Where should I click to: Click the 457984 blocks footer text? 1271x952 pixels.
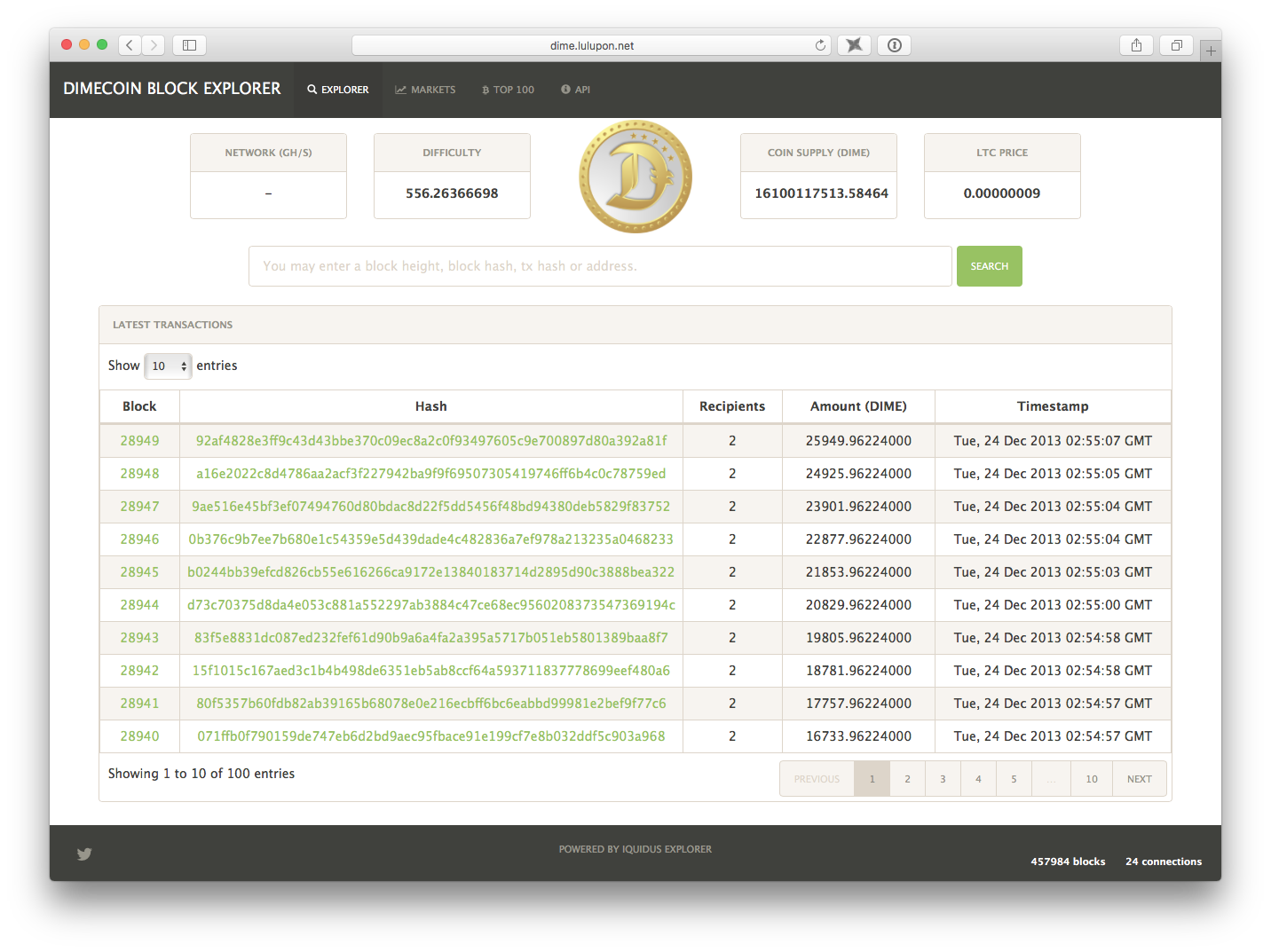coord(1068,862)
